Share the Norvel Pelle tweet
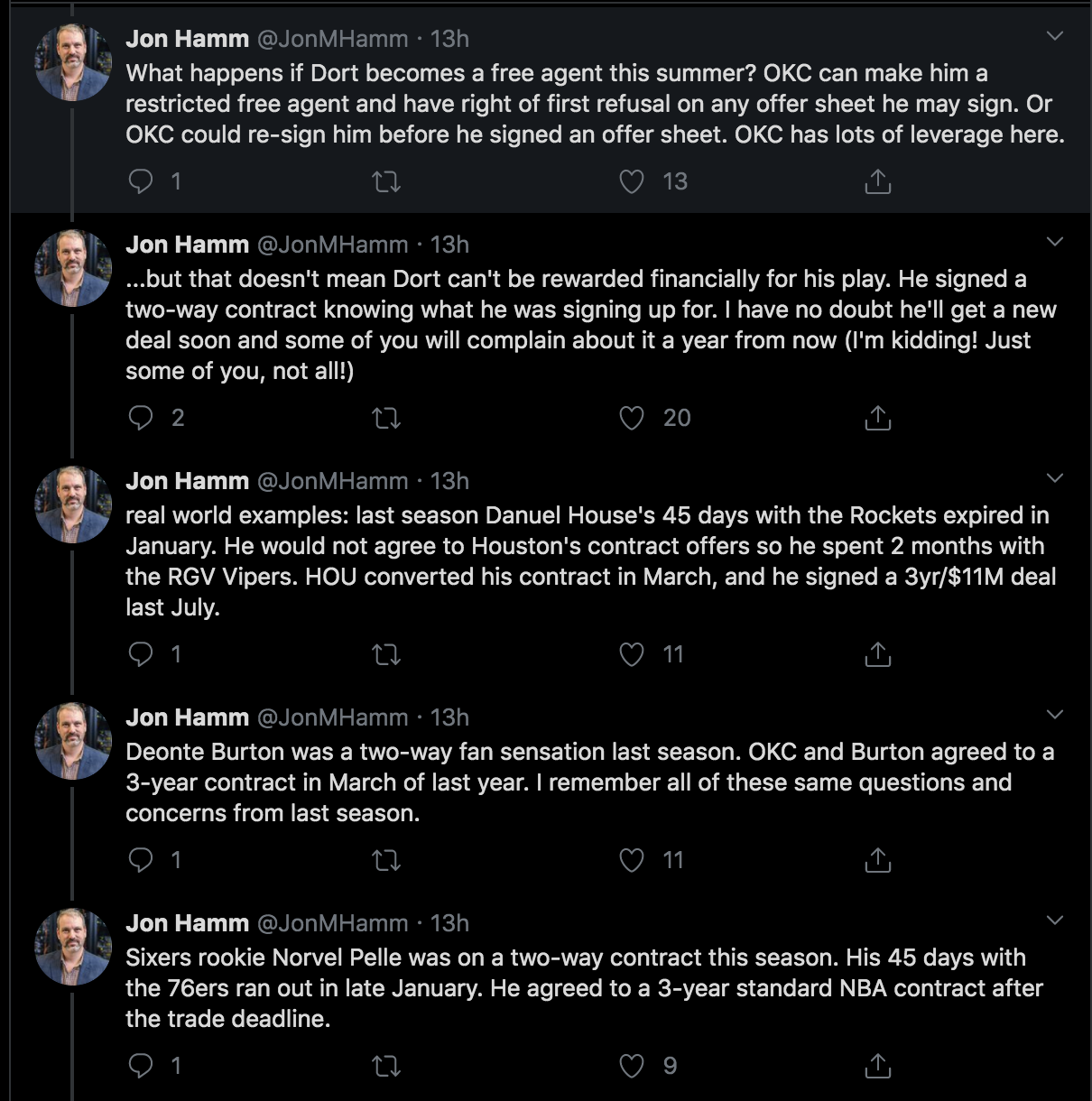Image resolution: width=1092 pixels, height=1101 pixels. pyautogui.click(x=877, y=1066)
